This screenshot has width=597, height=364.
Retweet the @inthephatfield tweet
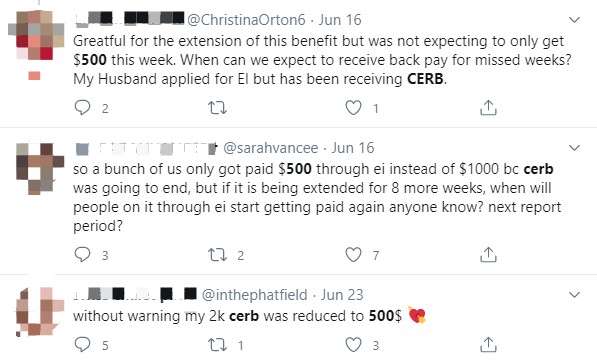pos(217,345)
